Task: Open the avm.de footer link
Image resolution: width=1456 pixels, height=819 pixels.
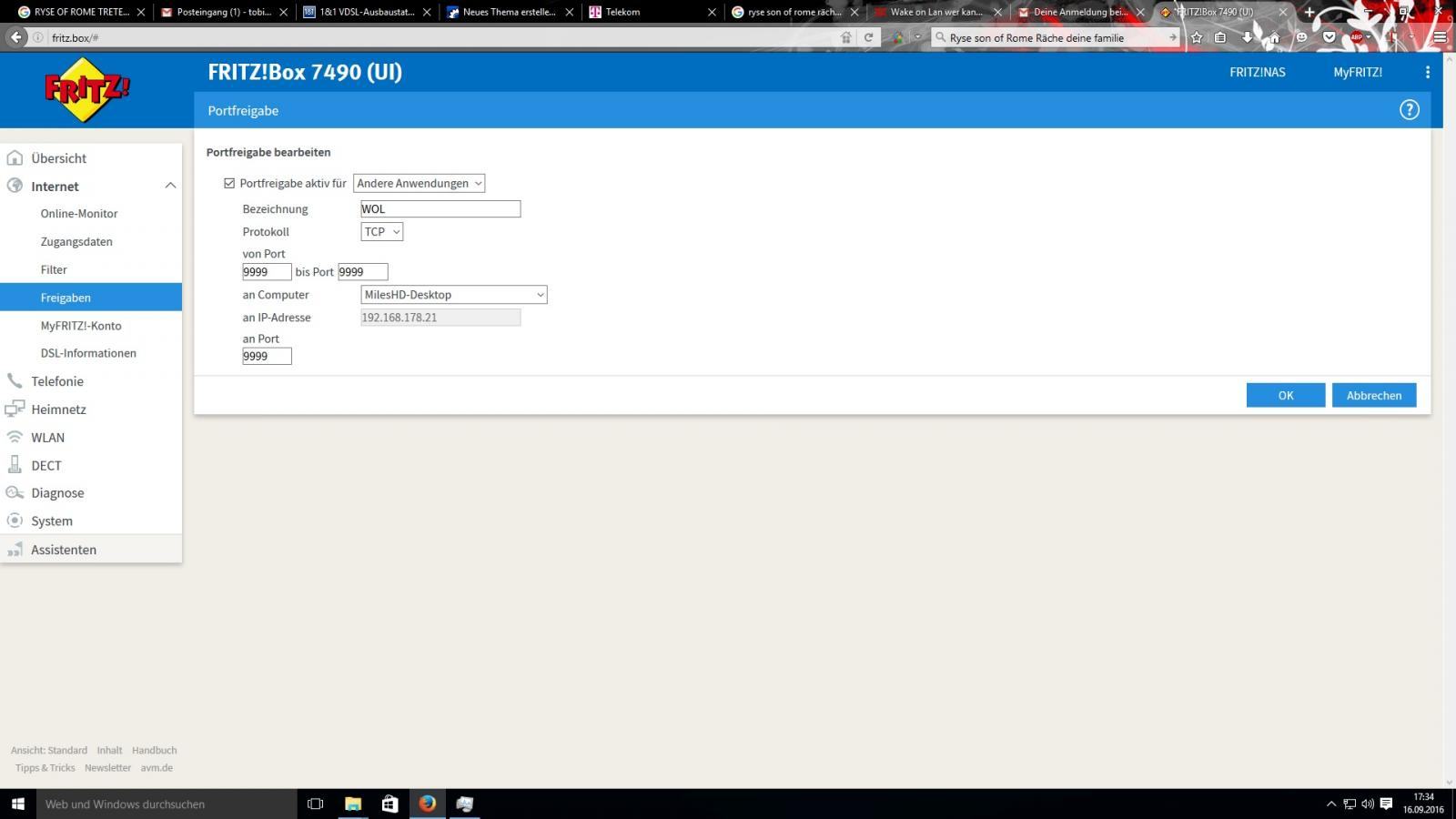Action: 157,767
